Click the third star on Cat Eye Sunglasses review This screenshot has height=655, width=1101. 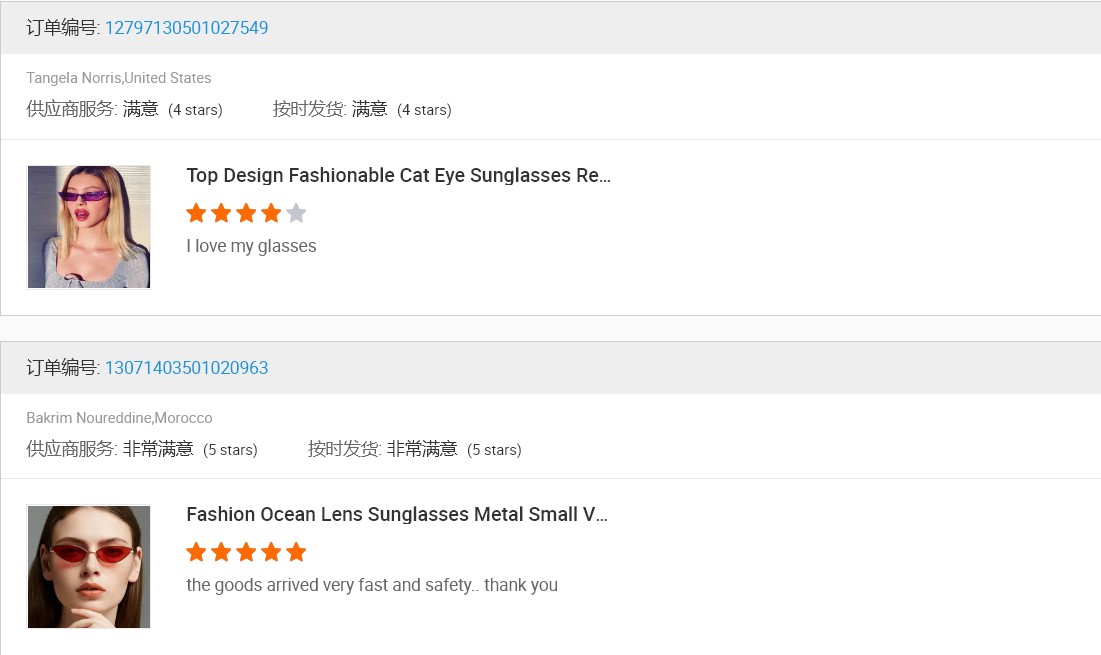click(x=246, y=213)
